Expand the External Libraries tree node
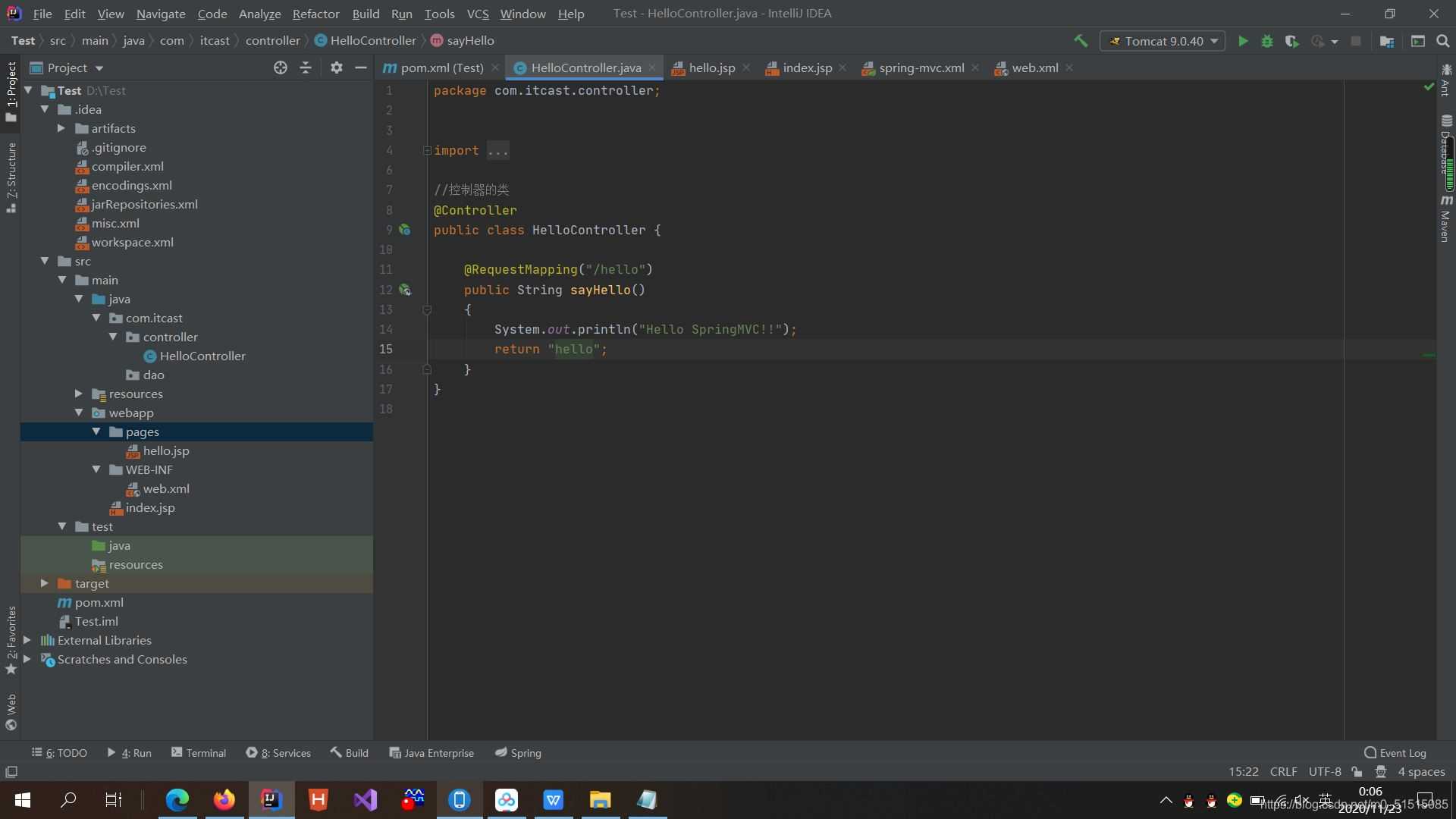 pos(26,640)
